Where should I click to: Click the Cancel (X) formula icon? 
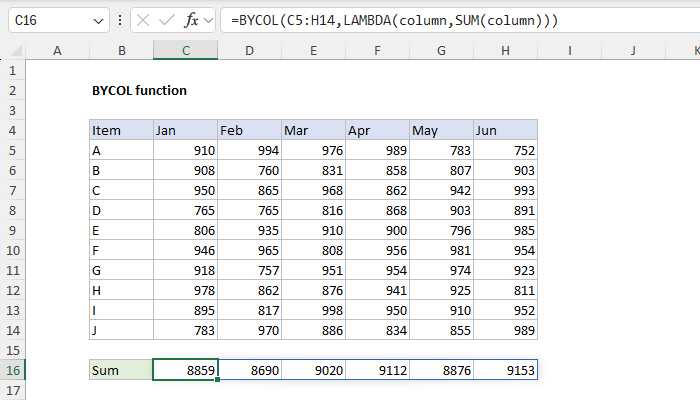point(143,21)
